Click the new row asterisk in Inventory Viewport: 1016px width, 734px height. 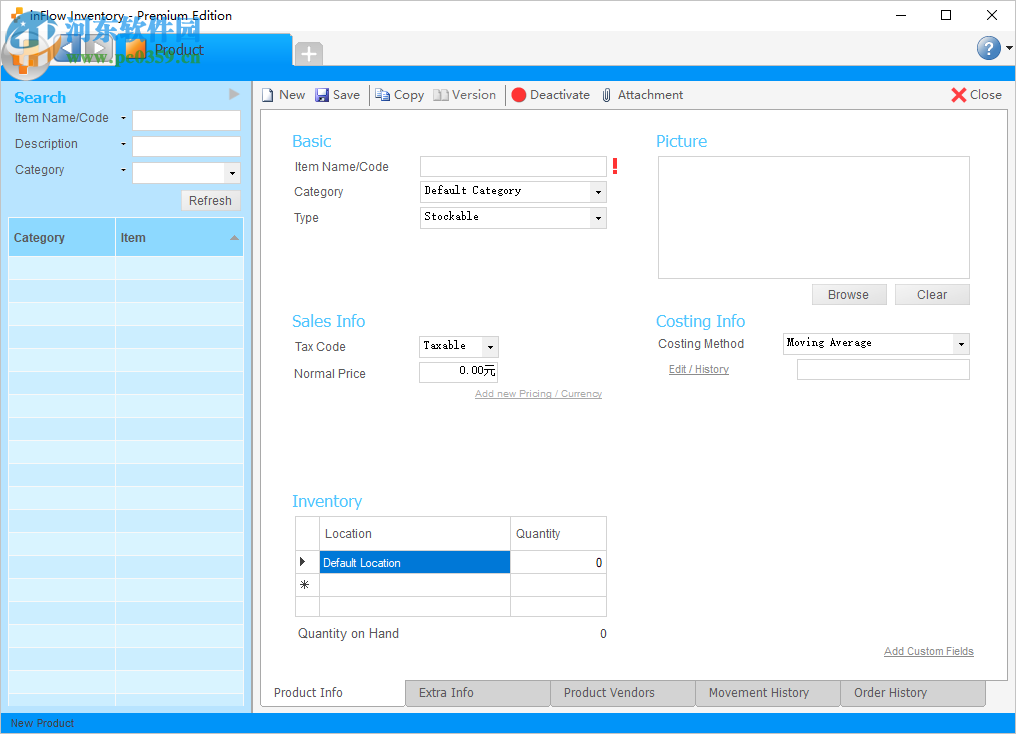click(305, 585)
